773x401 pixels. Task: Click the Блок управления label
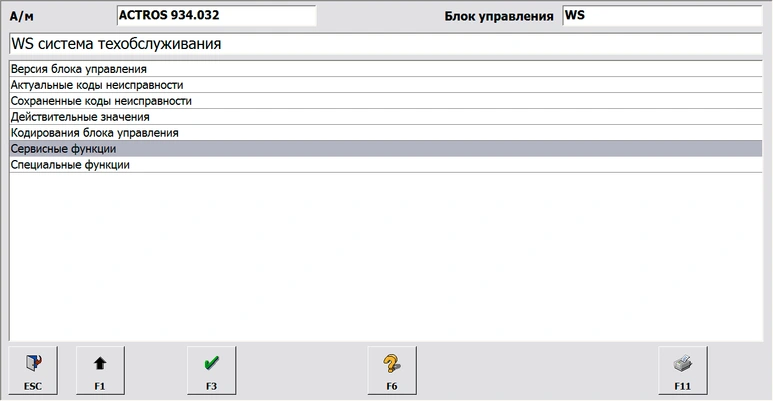[498, 17]
